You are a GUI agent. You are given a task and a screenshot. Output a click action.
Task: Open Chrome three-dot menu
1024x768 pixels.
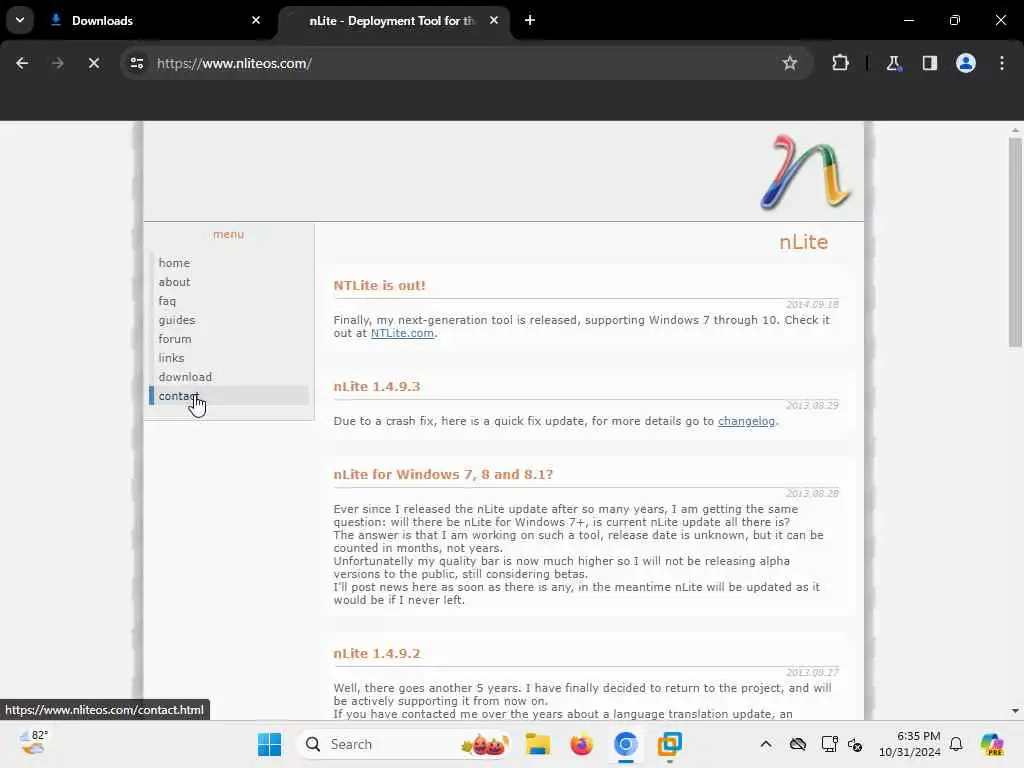pos(1002,63)
